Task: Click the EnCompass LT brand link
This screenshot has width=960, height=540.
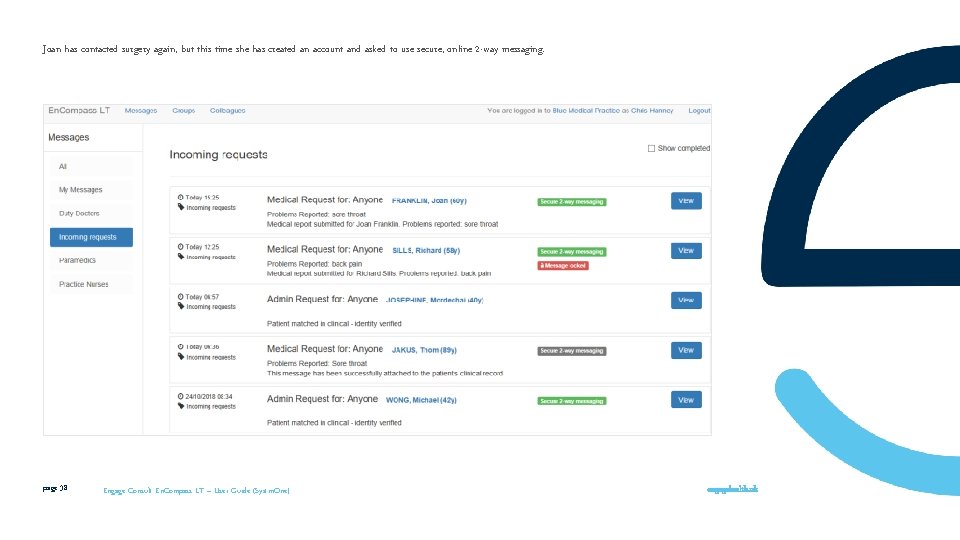Action: (x=79, y=110)
